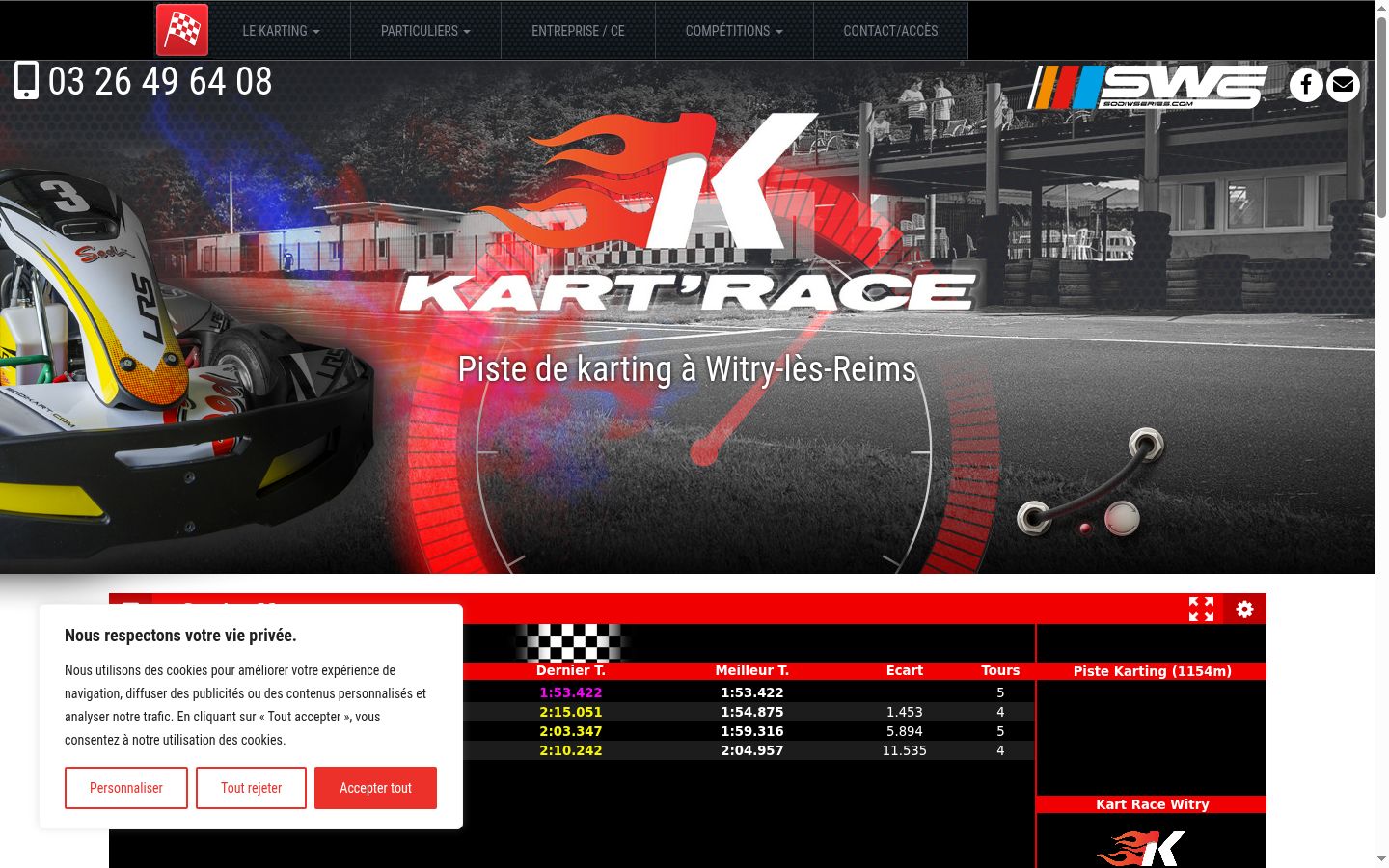Click the Kart Race Witry label

point(1153,804)
